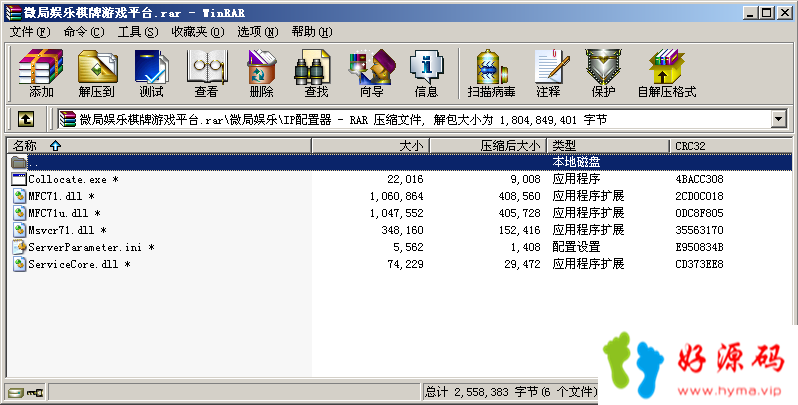Close the WinRAR window
This screenshot has height=405, width=798.
[x=784, y=13]
